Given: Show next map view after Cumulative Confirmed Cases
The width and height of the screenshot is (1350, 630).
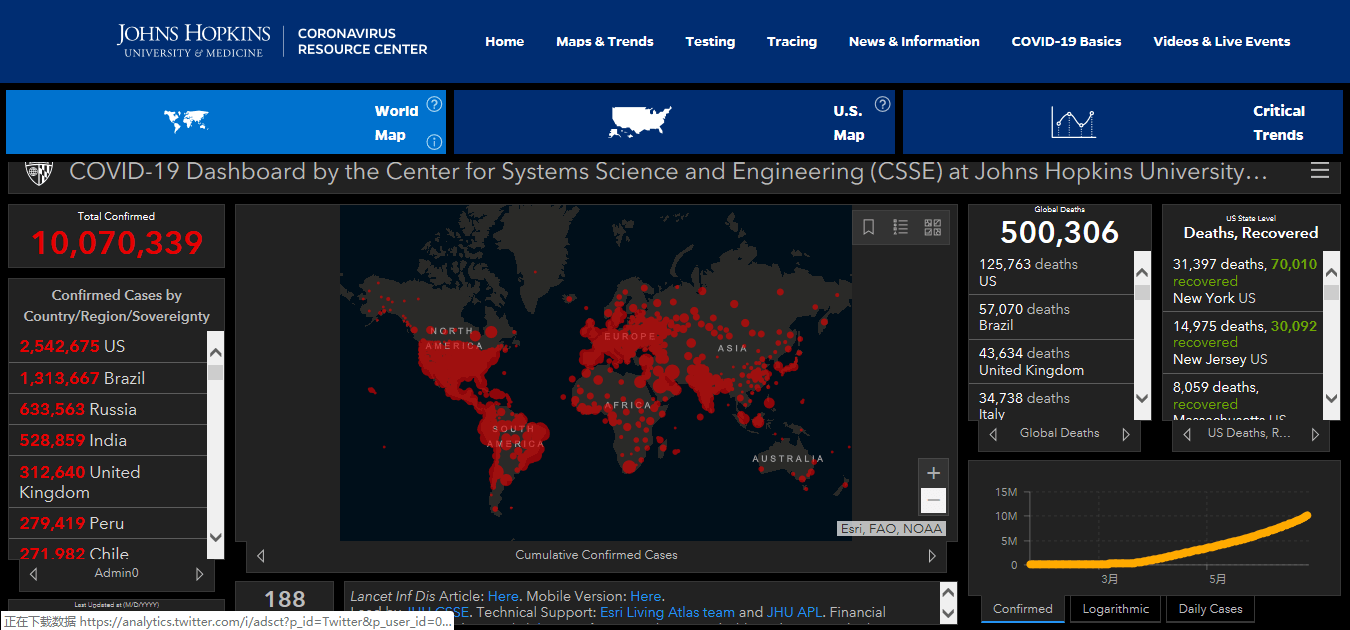Looking at the screenshot, I should click(932, 555).
